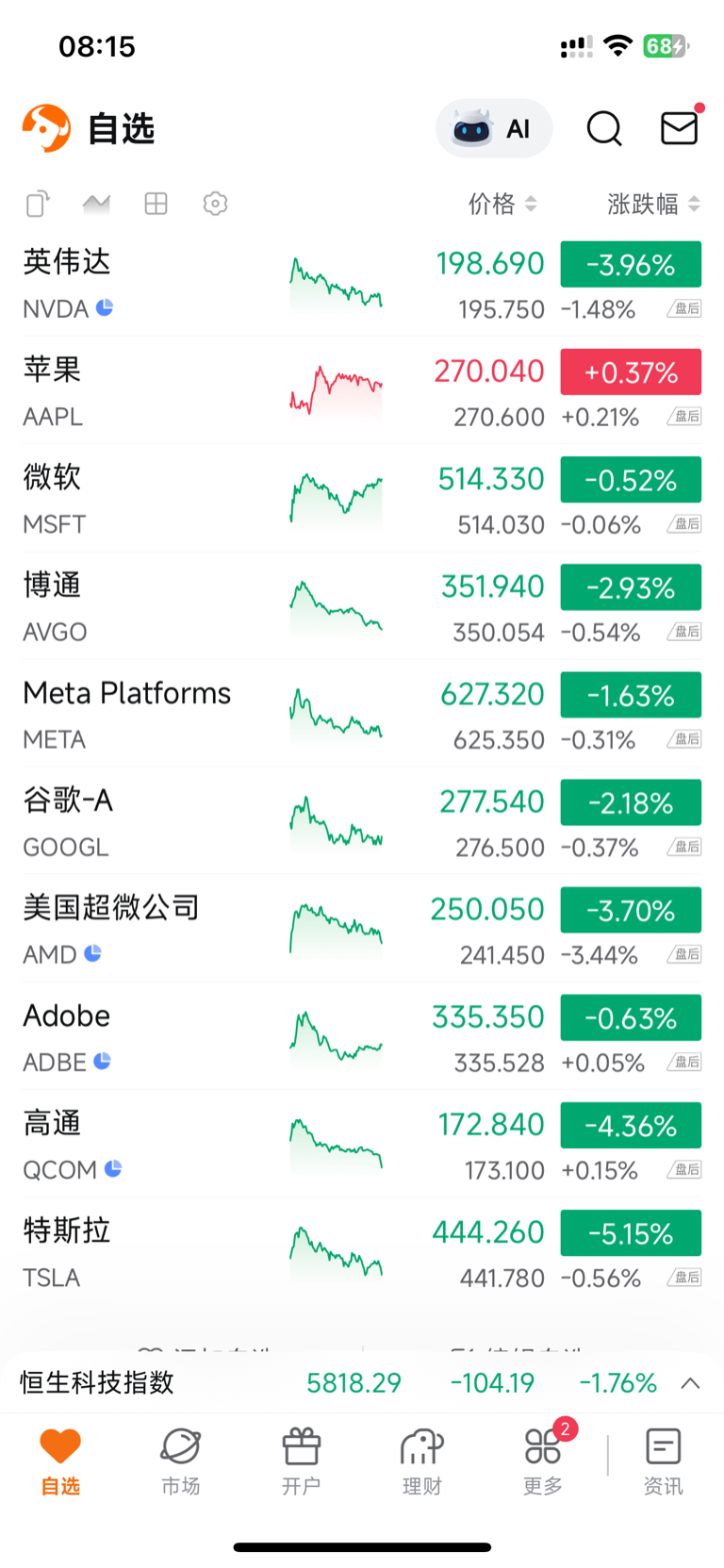This screenshot has width=724, height=1568.
Task: Open the 更多 tab with badge
Action: [x=543, y=1460]
